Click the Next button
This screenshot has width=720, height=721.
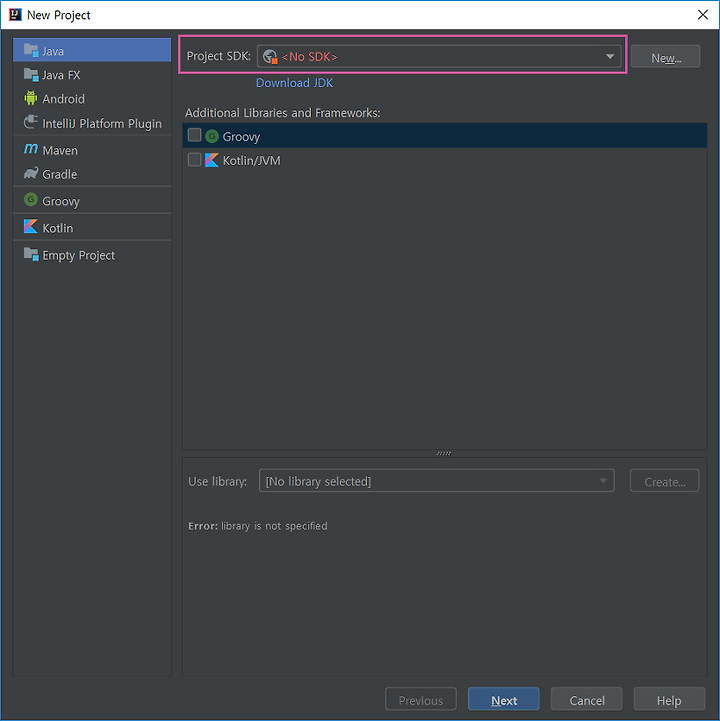503,700
